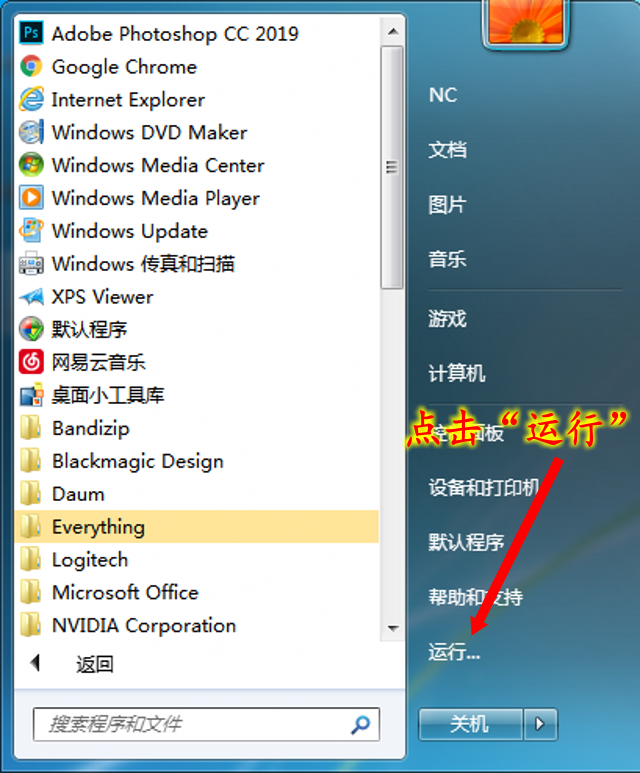Open the NC user folder link
Screen dimensions: 640x773
443,95
